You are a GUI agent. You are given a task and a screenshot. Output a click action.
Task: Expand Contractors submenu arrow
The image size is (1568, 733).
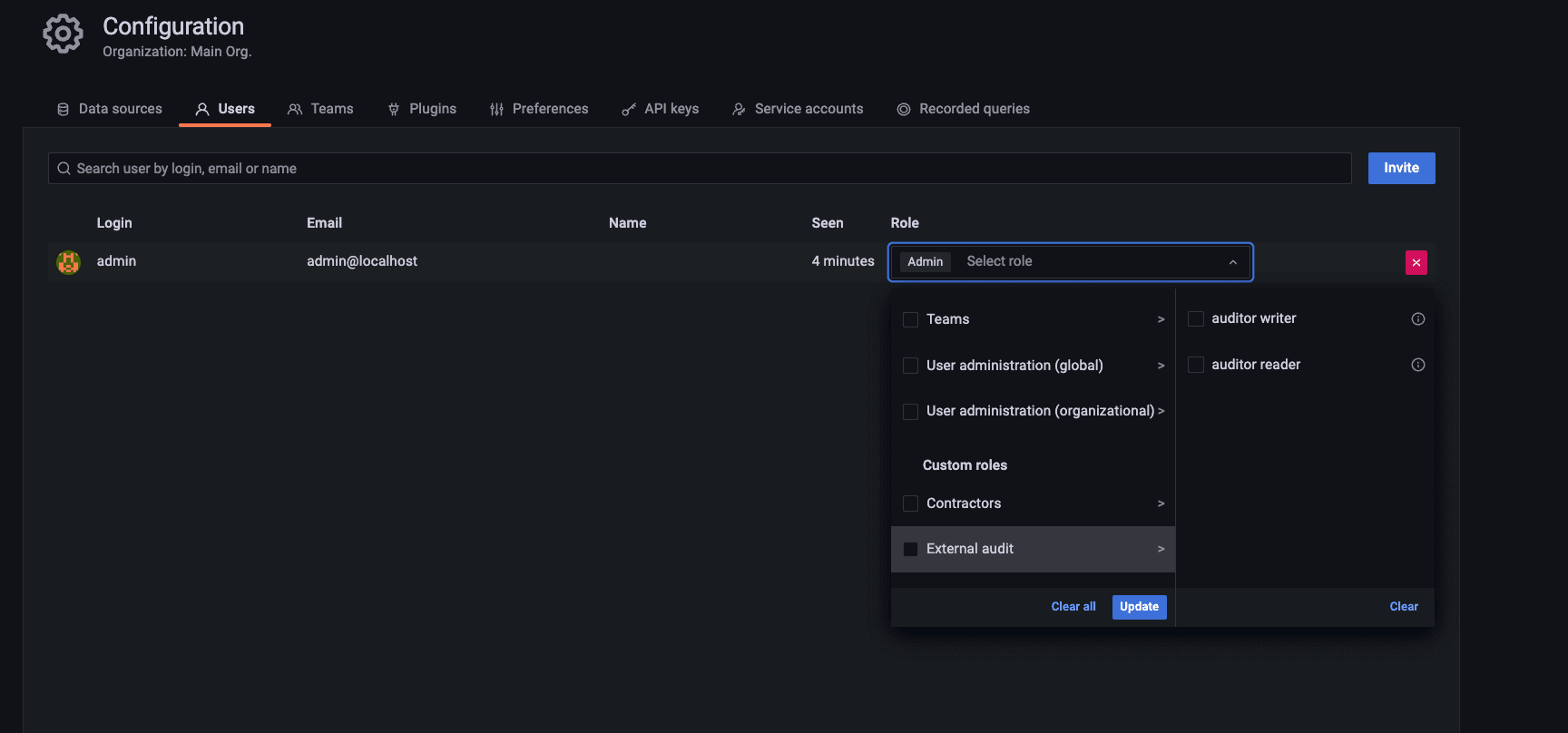[1161, 503]
